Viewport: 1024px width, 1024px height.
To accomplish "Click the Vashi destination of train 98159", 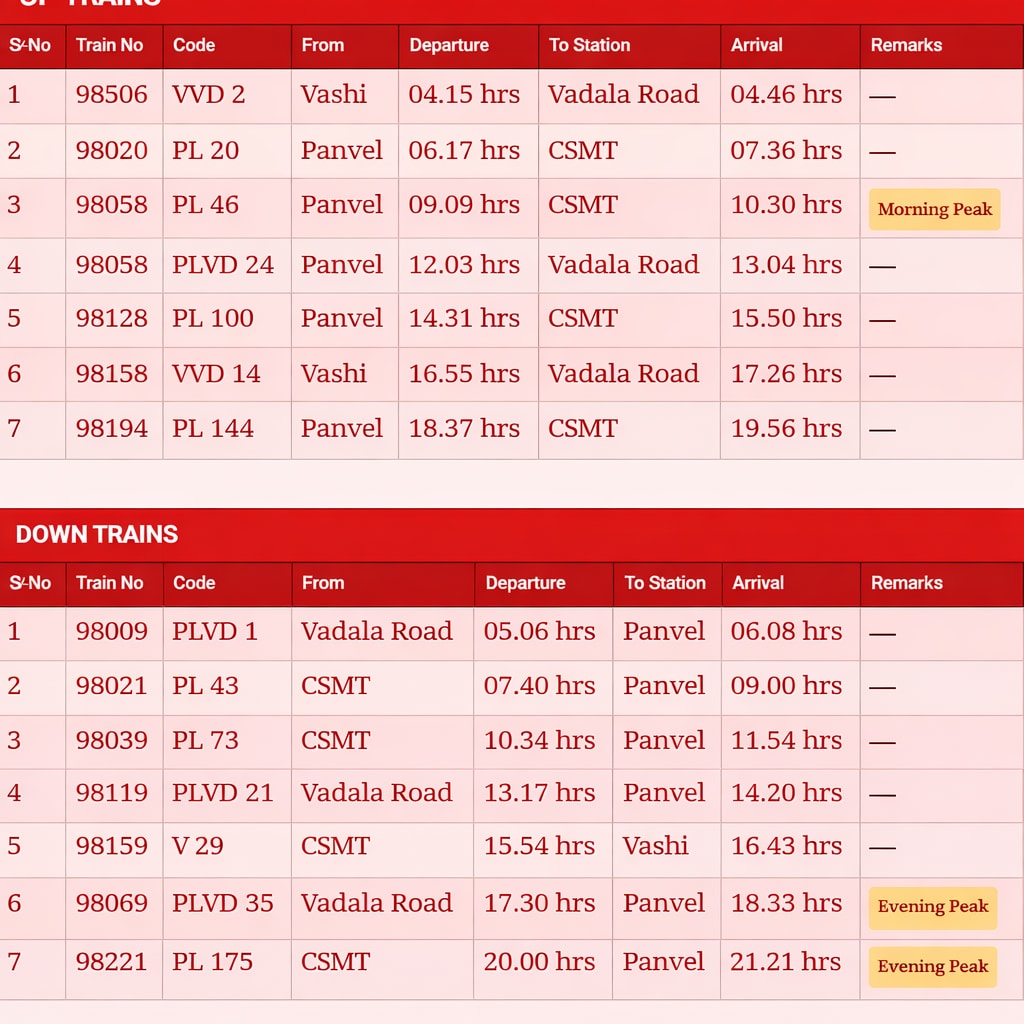I will (x=655, y=846).
